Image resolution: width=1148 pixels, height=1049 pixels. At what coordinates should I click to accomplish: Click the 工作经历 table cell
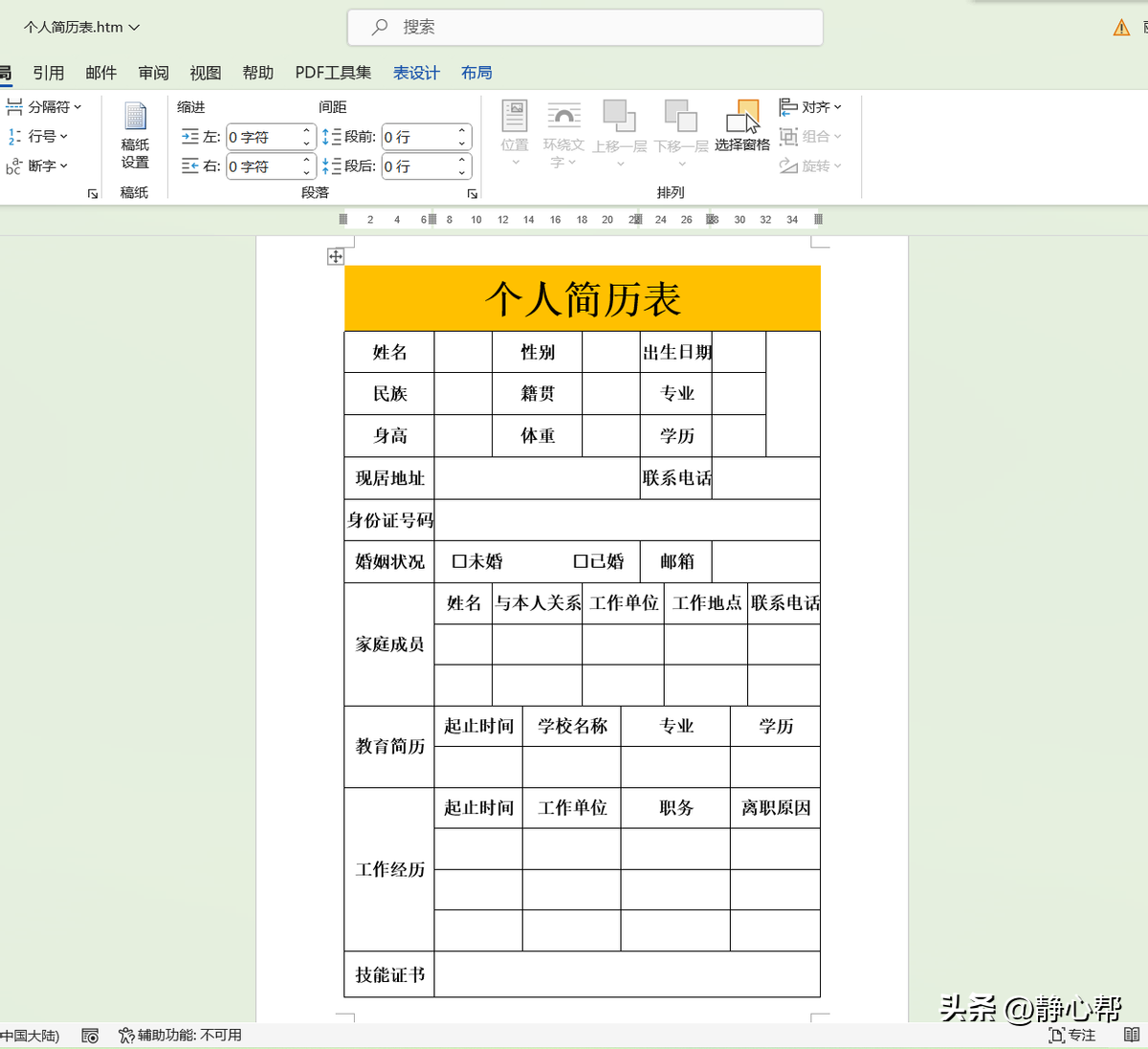coord(389,869)
